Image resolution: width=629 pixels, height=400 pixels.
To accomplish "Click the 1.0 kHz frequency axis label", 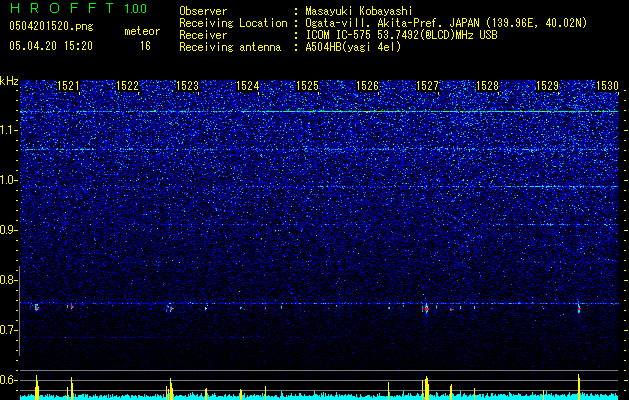I will click(8, 180).
